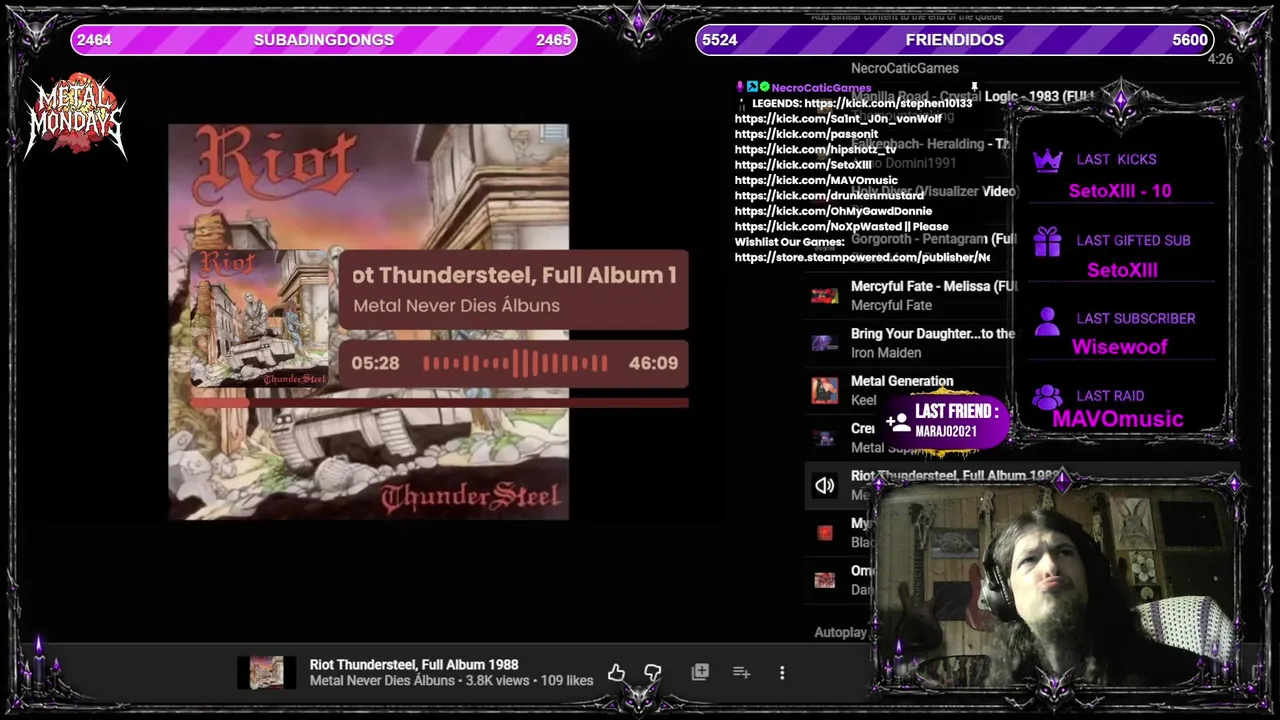Click the gift box icon beside Last Gifted Sub
The width and height of the screenshot is (1280, 720).
(1047, 241)
